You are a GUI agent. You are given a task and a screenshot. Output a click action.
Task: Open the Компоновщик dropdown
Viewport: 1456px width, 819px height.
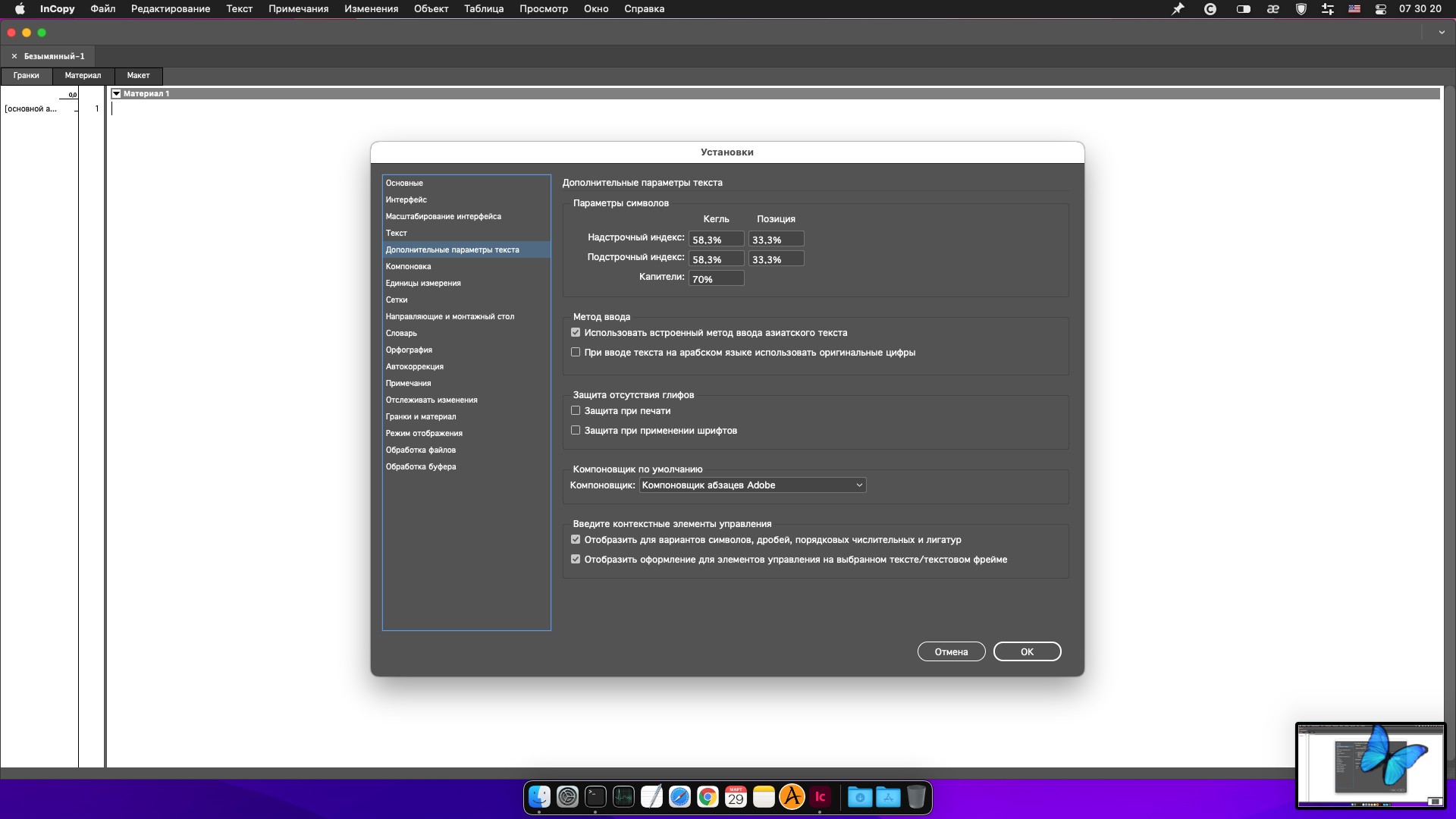pos(752,485)
